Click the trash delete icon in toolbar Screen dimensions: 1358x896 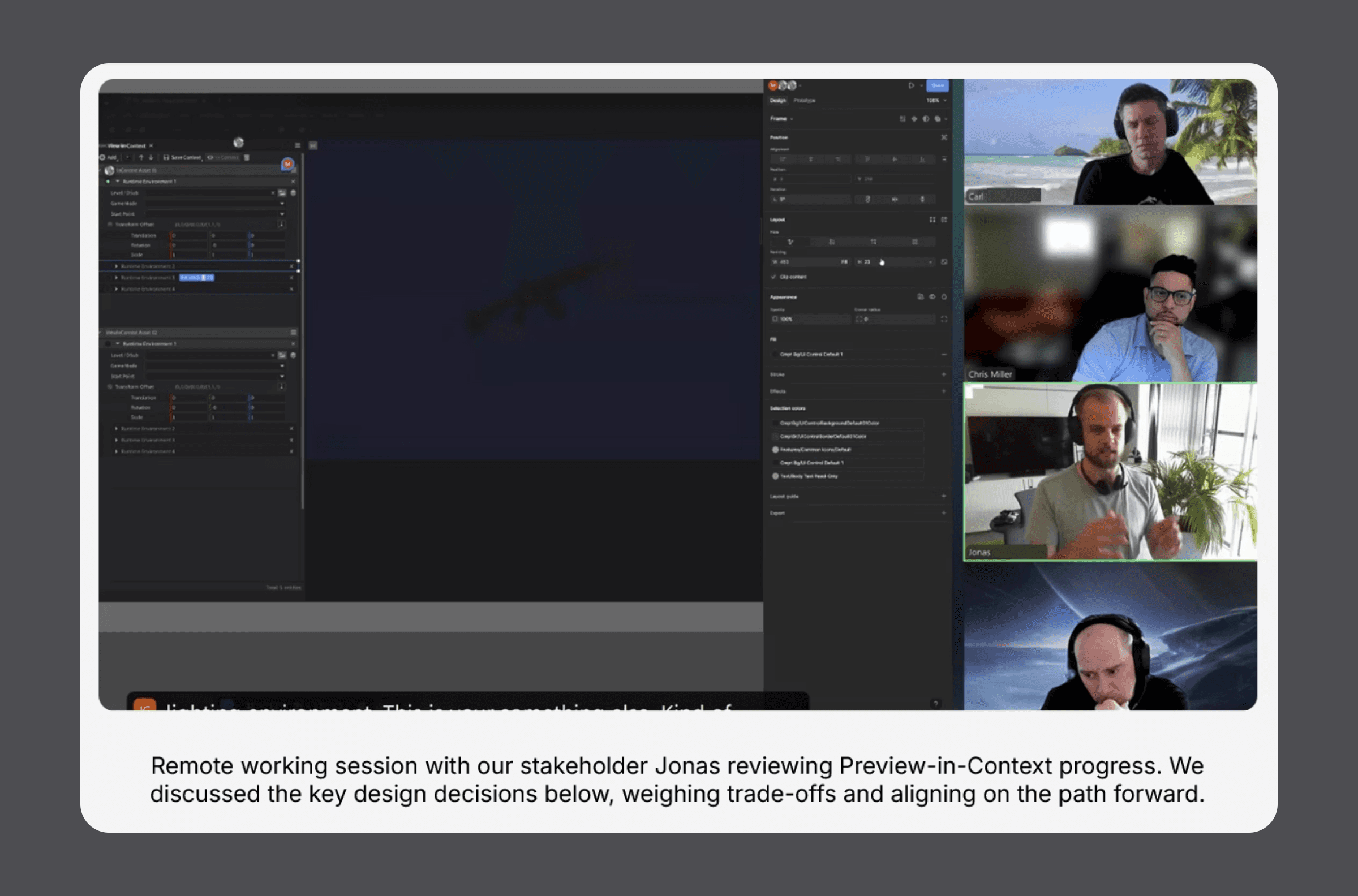pyautogui.click(x=247, y=158)
